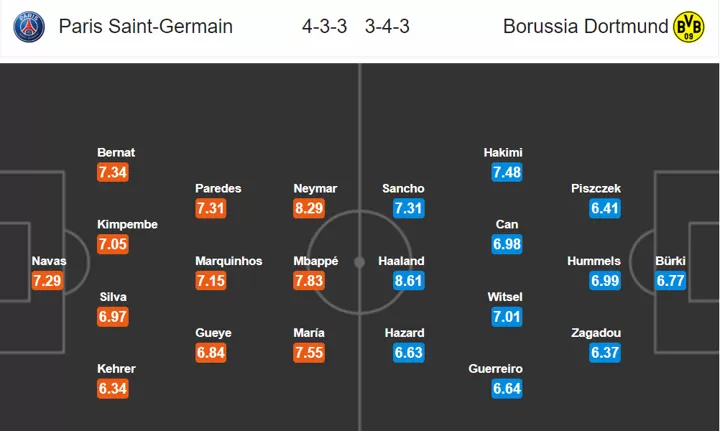Select Mbappé's 7.83 rating badge
Viewport: 720px width, 431px height.
click(x=309, y=280)
